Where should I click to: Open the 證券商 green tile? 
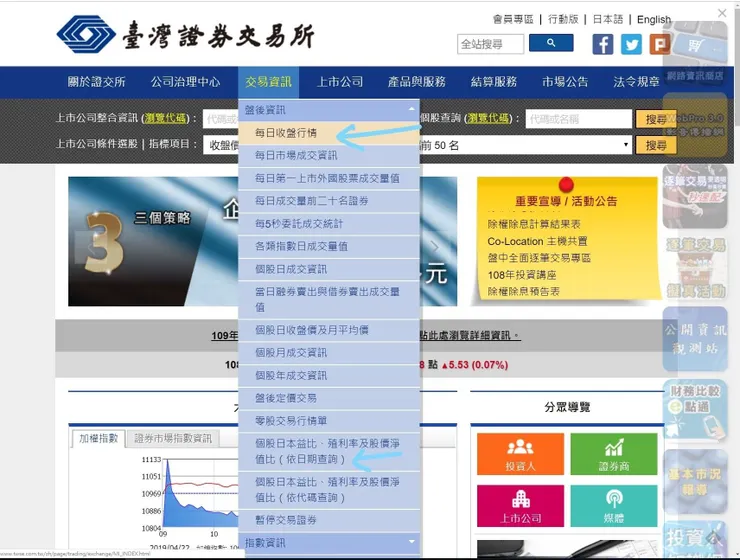pos(614,454)
